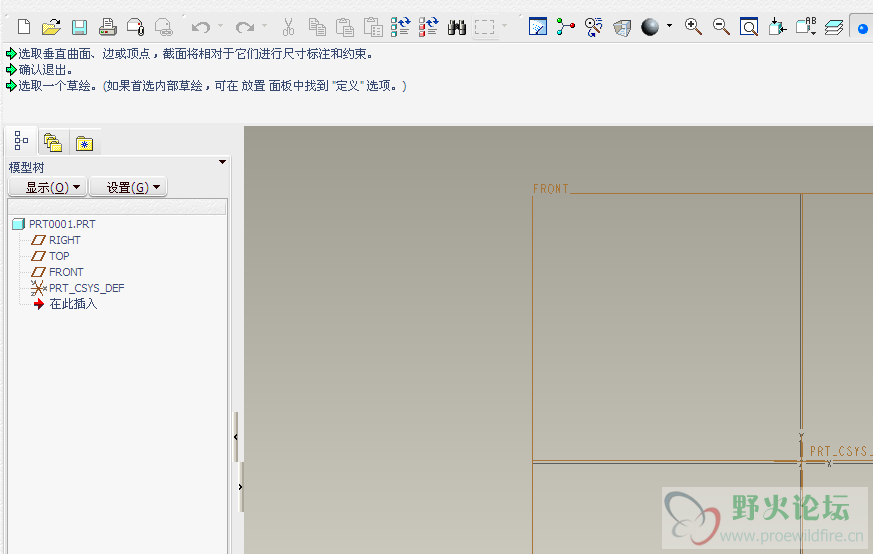This screenshot has height=554, width=873.
Task: Toggle orient mode with the magnifier-arrow icon
Action: pyautogui.click(x=594, y=27)
